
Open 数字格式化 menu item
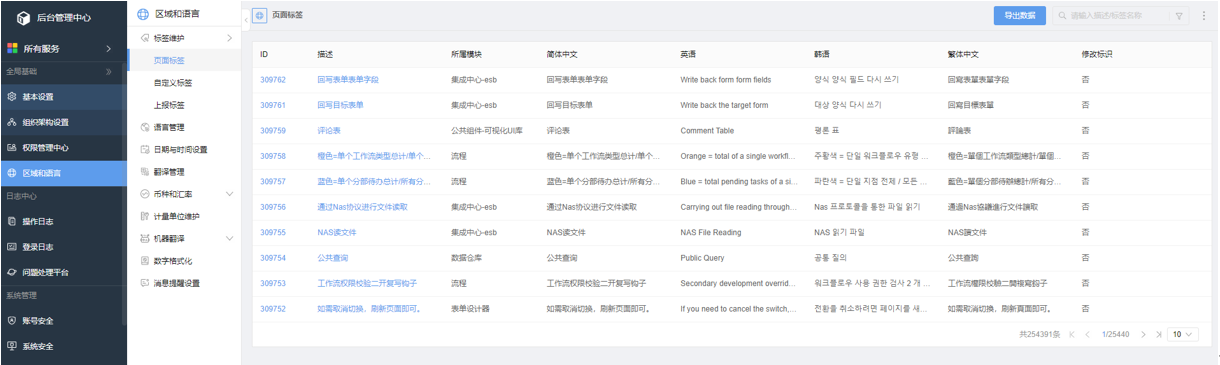pyautogui.click(x=185, y=261)
